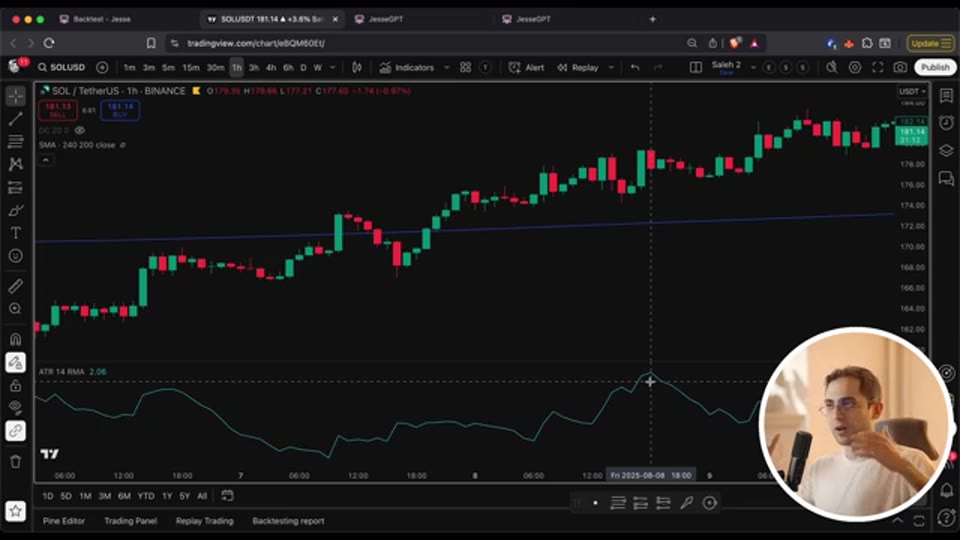Select the trend line drawing tool
This screenshot has width=960, height=540.
[15, 119]
